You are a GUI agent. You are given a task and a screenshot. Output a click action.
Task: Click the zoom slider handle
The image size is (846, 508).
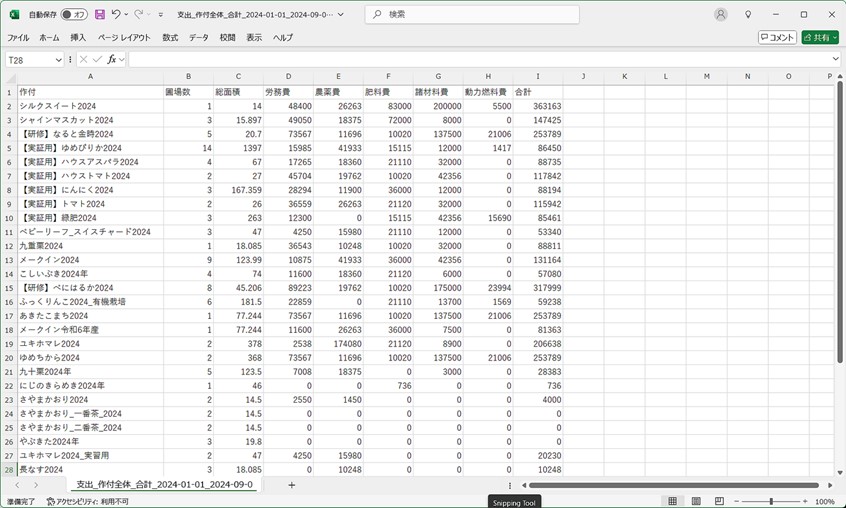click(771, 501)
